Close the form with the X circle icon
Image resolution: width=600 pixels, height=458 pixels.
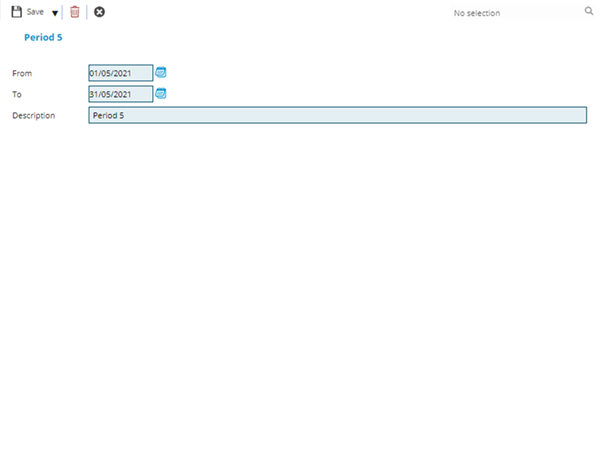click(99, 12)
